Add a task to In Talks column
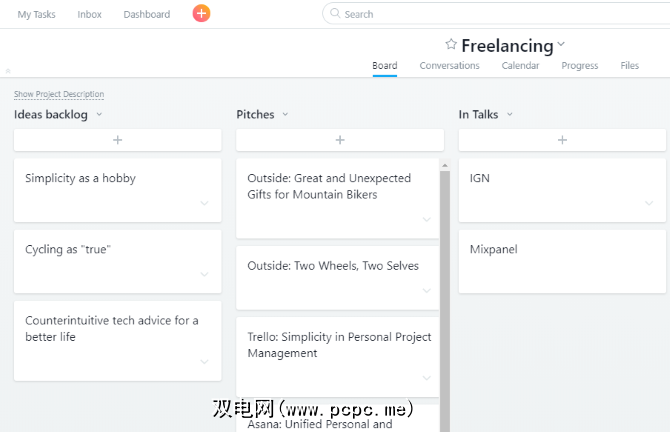Image resolution: width=670 pixels, height=432 pixels. 562,140
